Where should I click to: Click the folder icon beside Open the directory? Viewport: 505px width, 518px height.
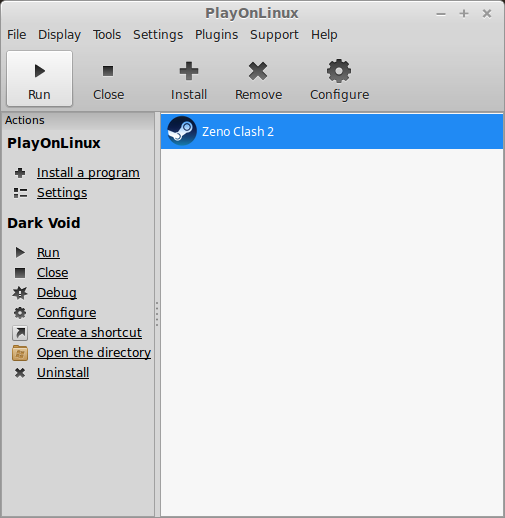coord(20,353)
